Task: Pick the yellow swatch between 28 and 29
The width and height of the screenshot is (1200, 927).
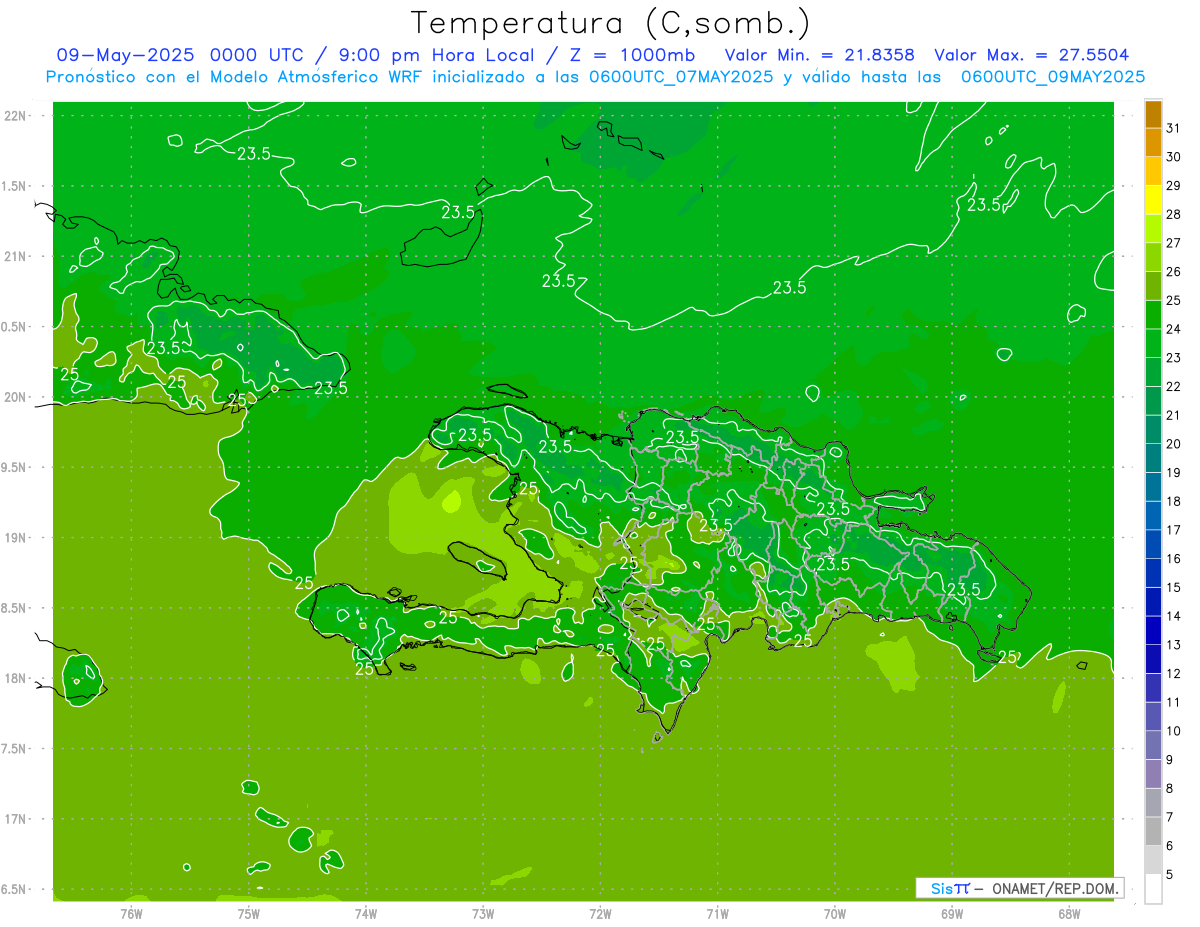Action: point(1153,199)
